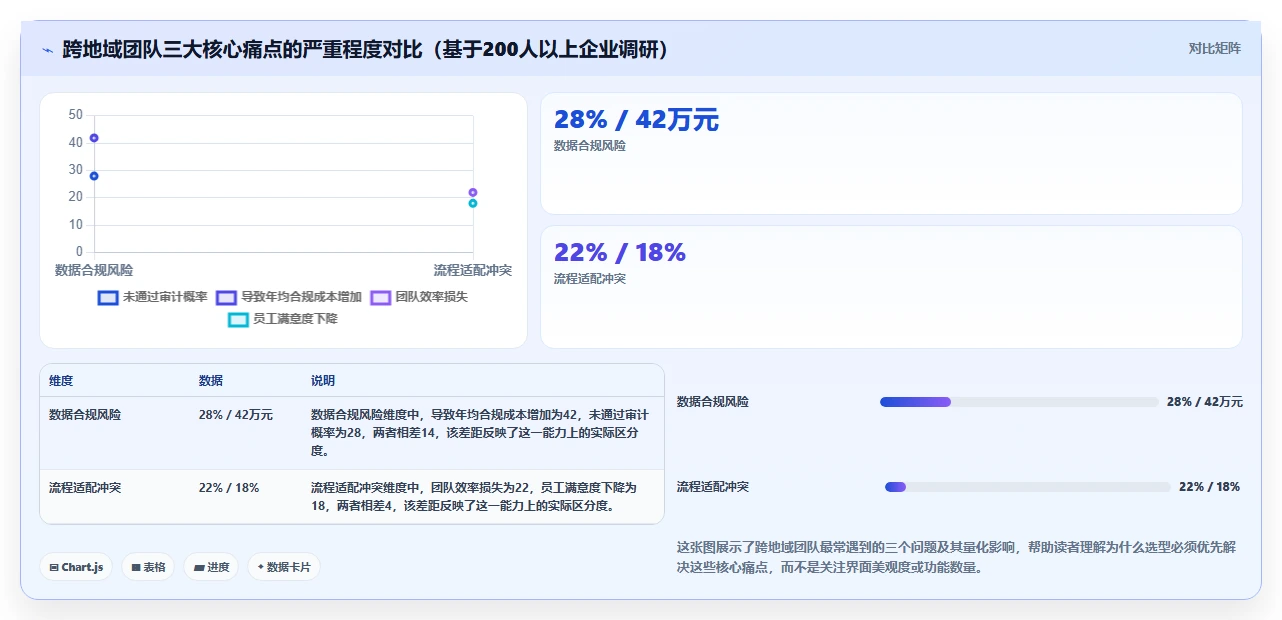Click the 数据卡片 tag
This screenshot has width=1282, height=620.
284,567
